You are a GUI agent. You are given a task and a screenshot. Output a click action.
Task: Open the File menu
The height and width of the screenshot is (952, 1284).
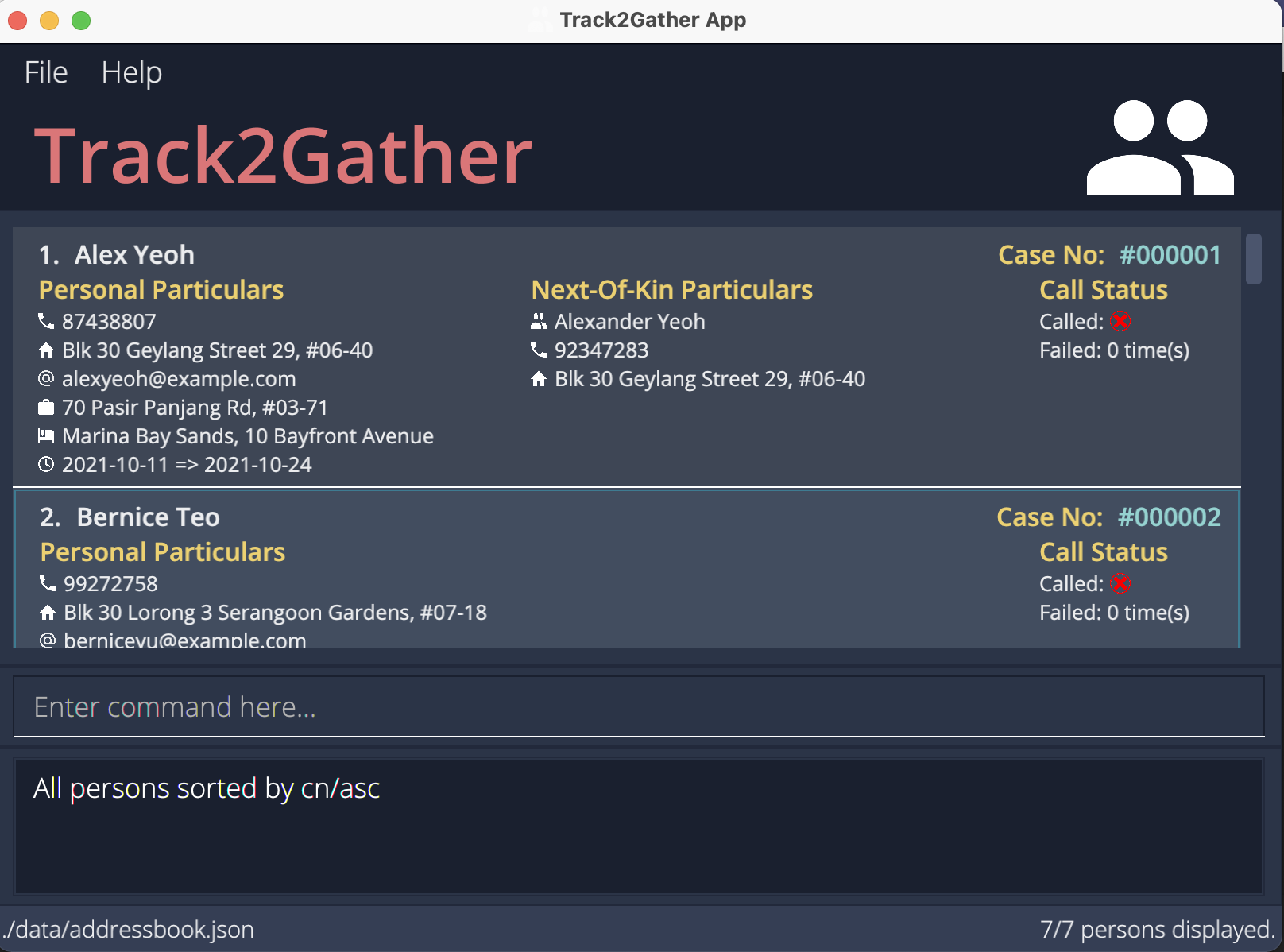(44, 72)
